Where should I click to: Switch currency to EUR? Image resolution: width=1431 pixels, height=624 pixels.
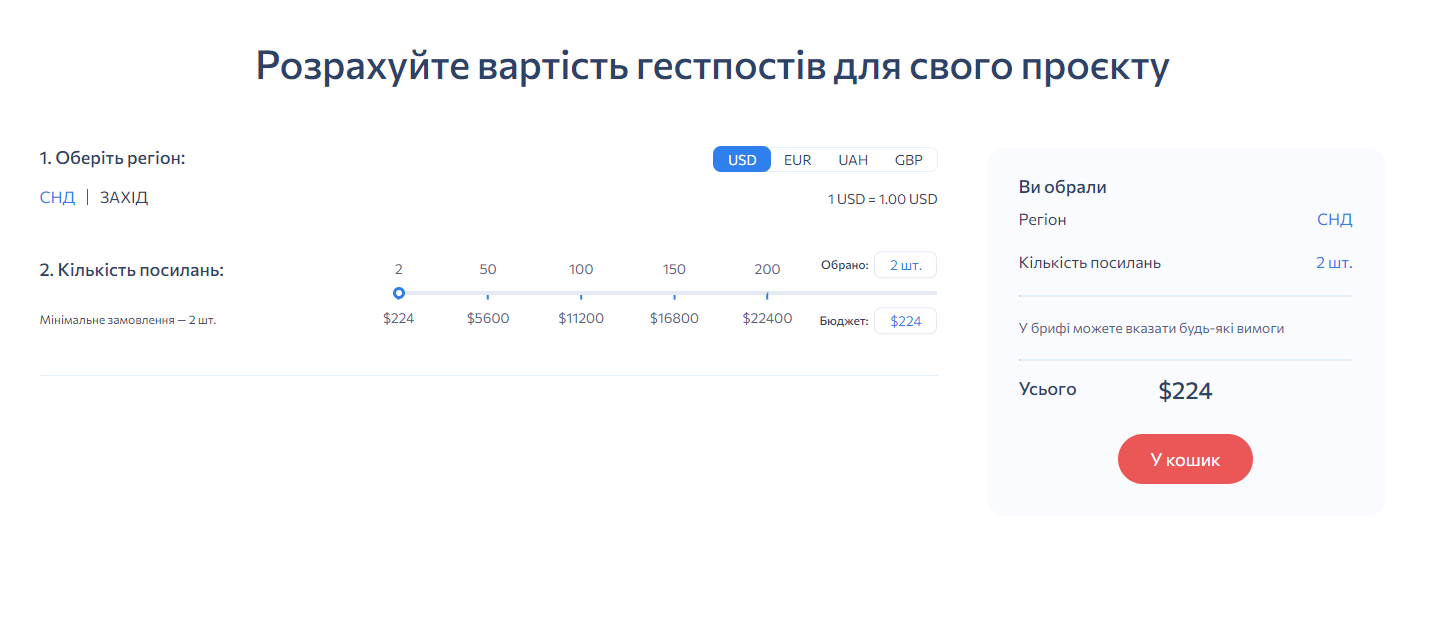click(x=797, y=160)
